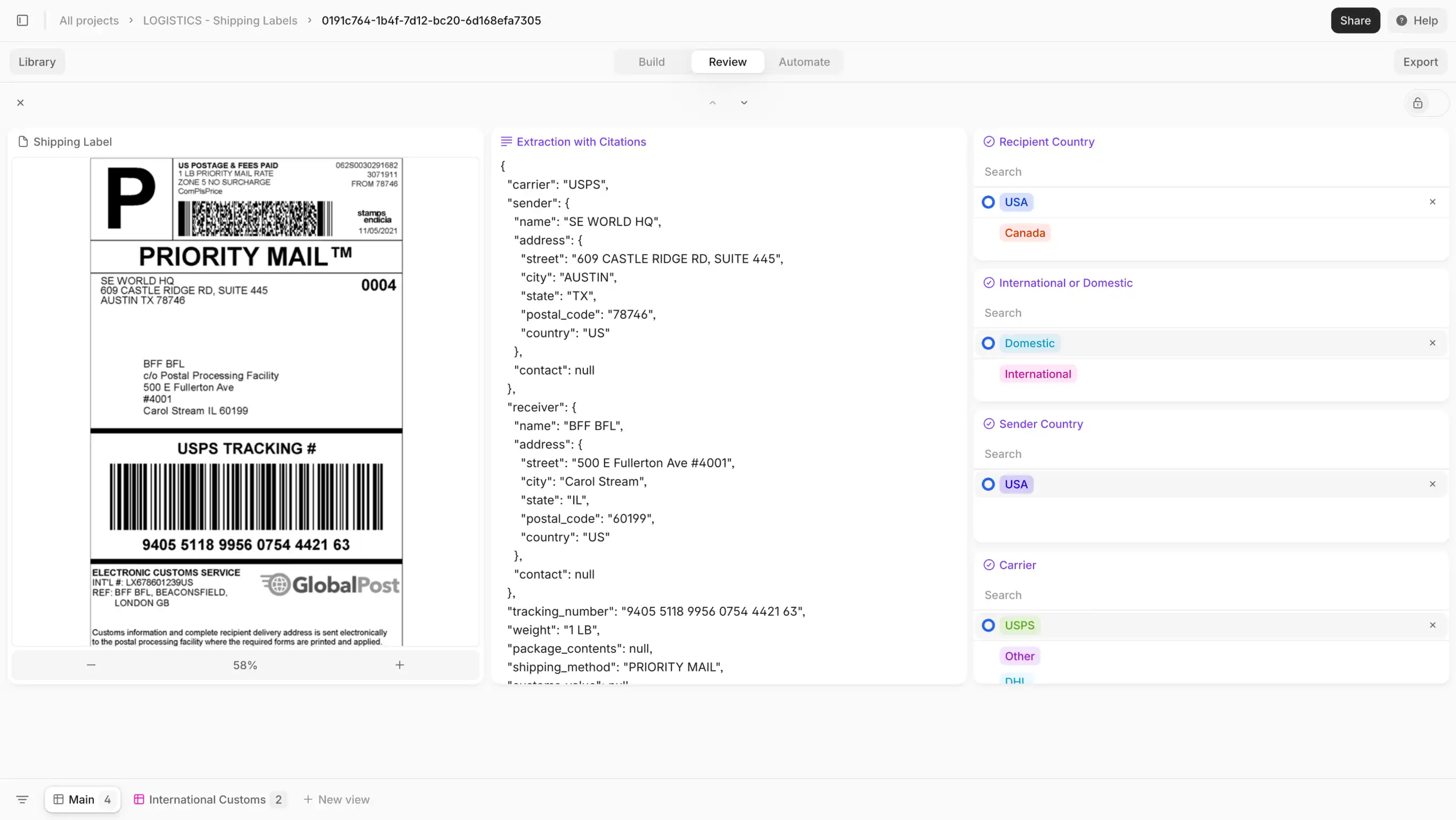Click the Sender Country check icon
Viewport: 1456px width, 820px height.
click(x=989, y=424)
